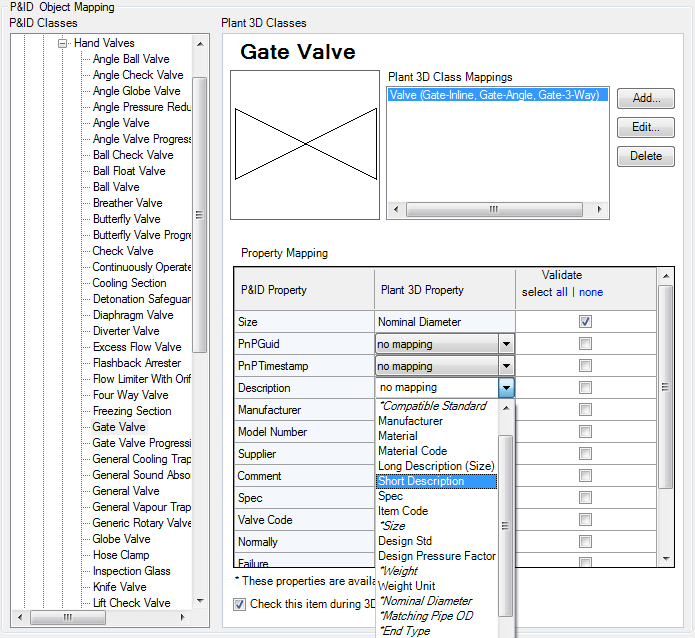The height and width of the screenshot is (638, 695).
Task: Select Inspection Glass tree item
Action: (x=131, y=571)
